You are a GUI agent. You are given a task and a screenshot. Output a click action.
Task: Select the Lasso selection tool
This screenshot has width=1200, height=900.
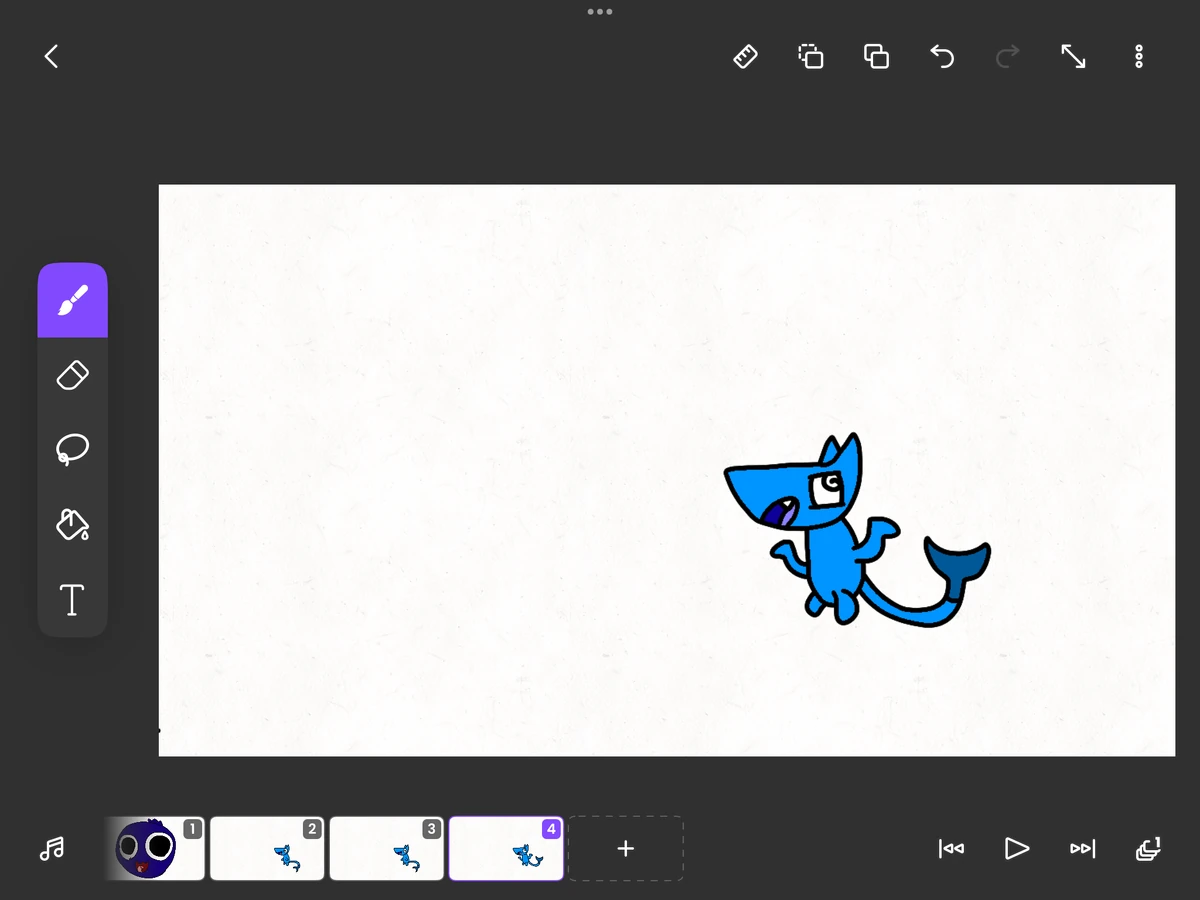click(x=72, y=449)
